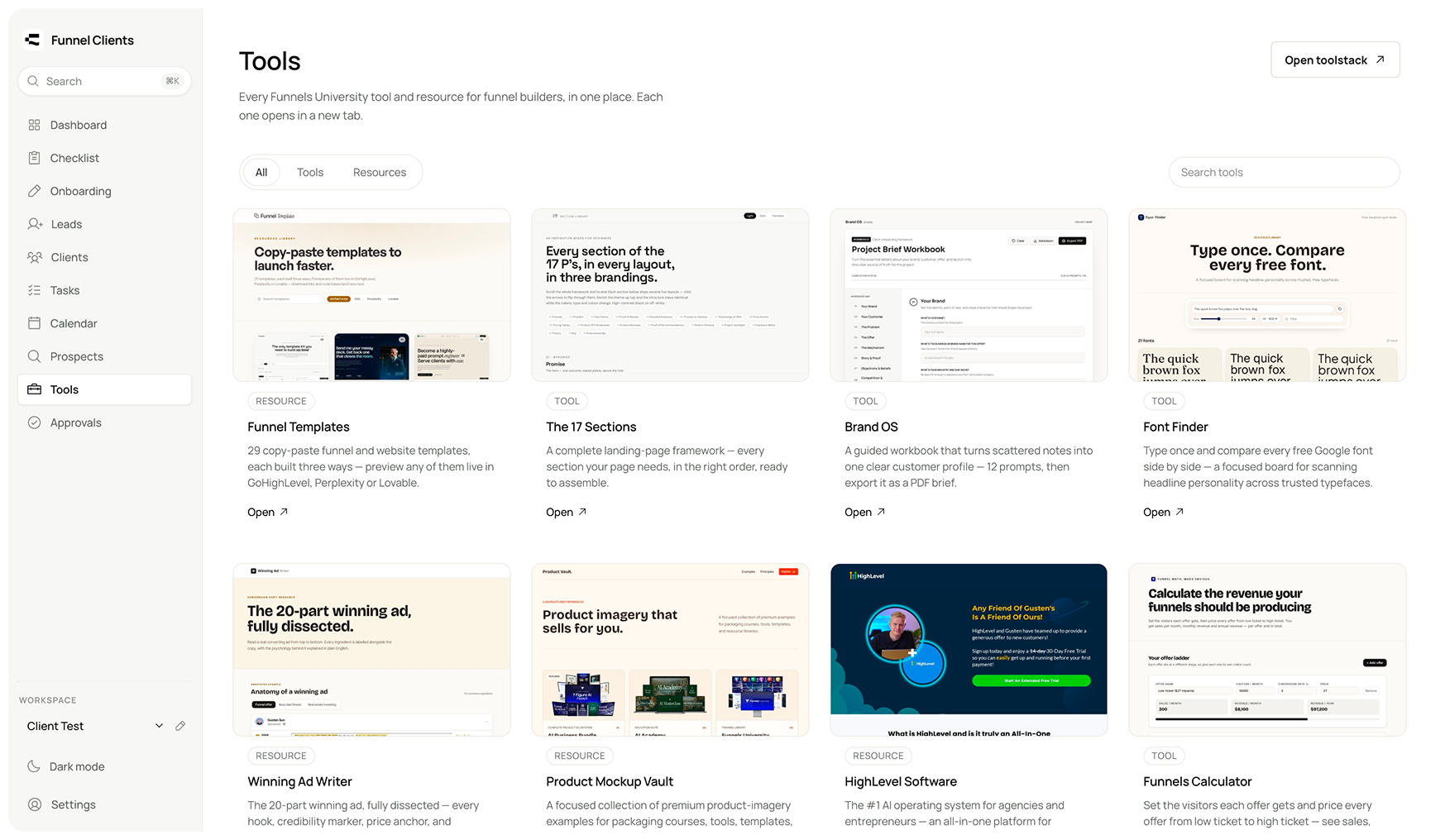Click the Checklist clipboard icon

34,158
